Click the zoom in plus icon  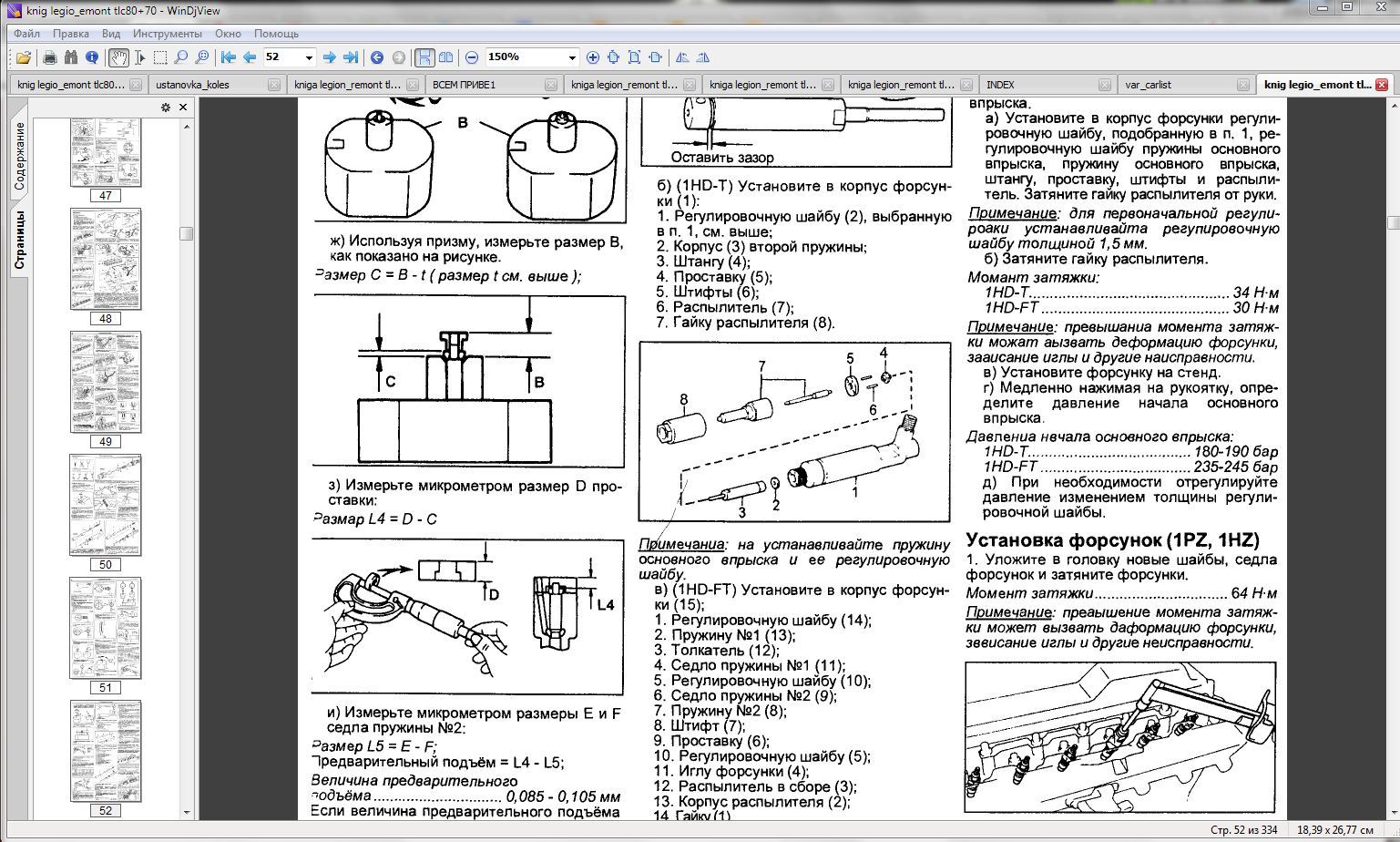point(593,57)
